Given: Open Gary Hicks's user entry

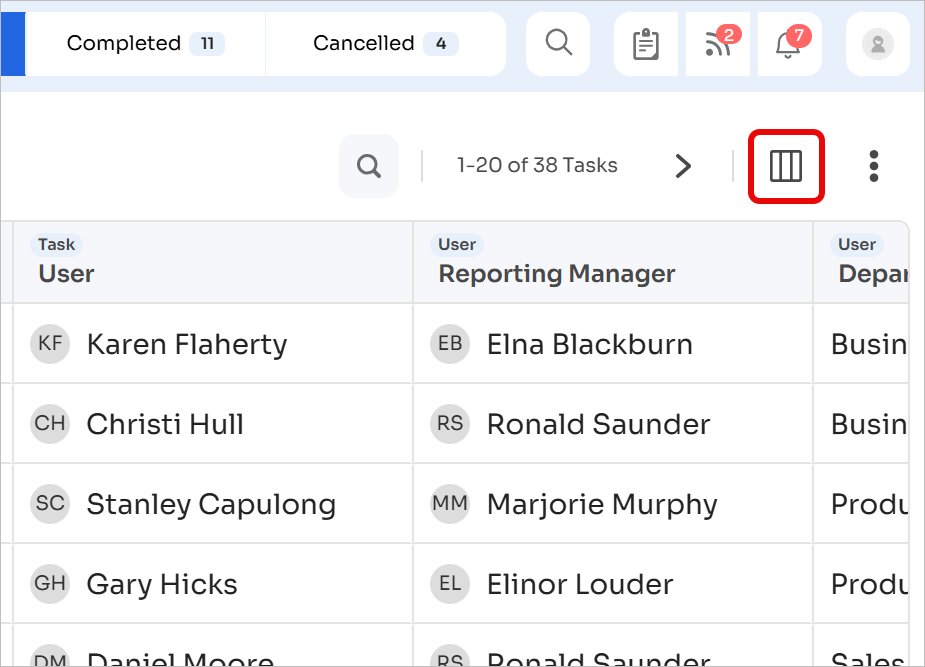Looking at the screenshot, I should click(162, 584).
